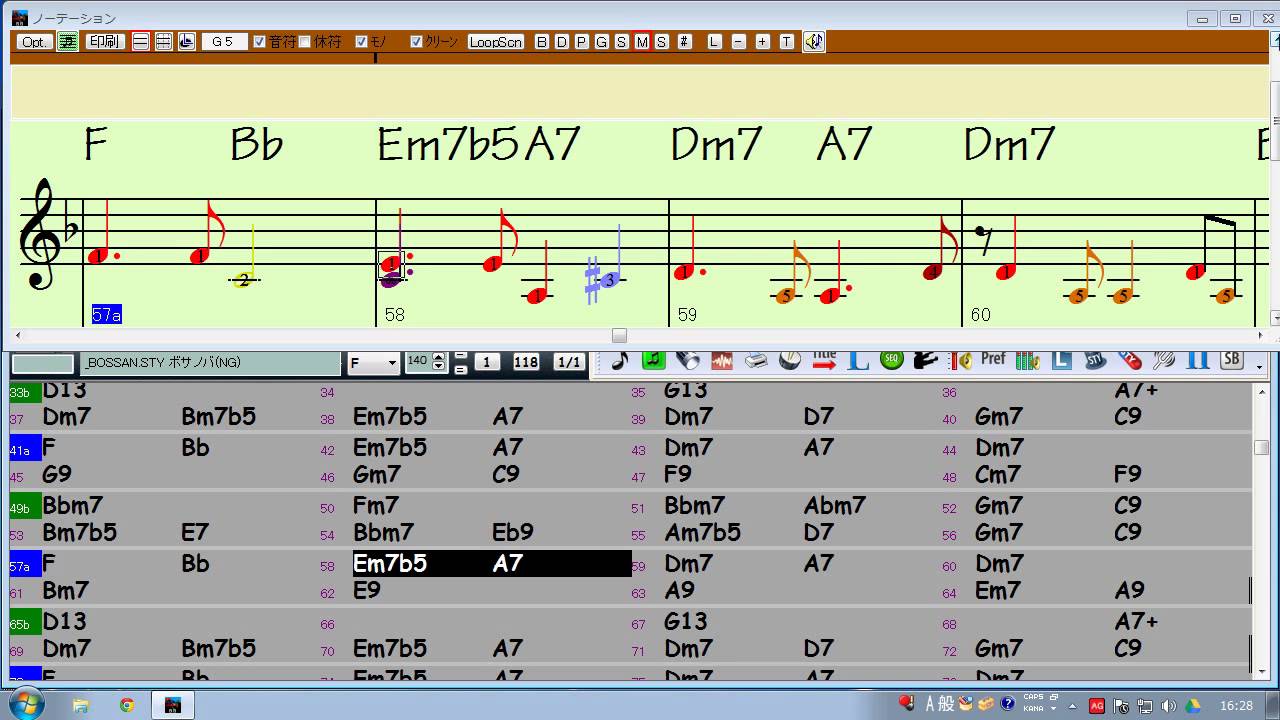The width and height of the screenshot is (1280, 720).
Task: Open the Opt. notation options
Action: 34,42
